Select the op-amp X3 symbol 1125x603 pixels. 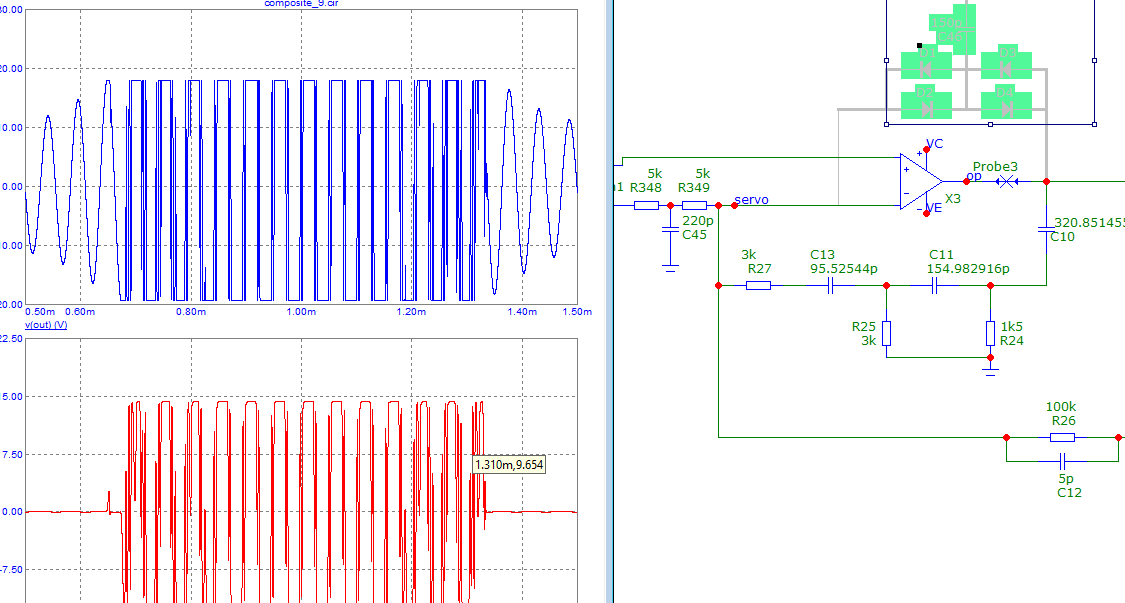pos(921,181)
